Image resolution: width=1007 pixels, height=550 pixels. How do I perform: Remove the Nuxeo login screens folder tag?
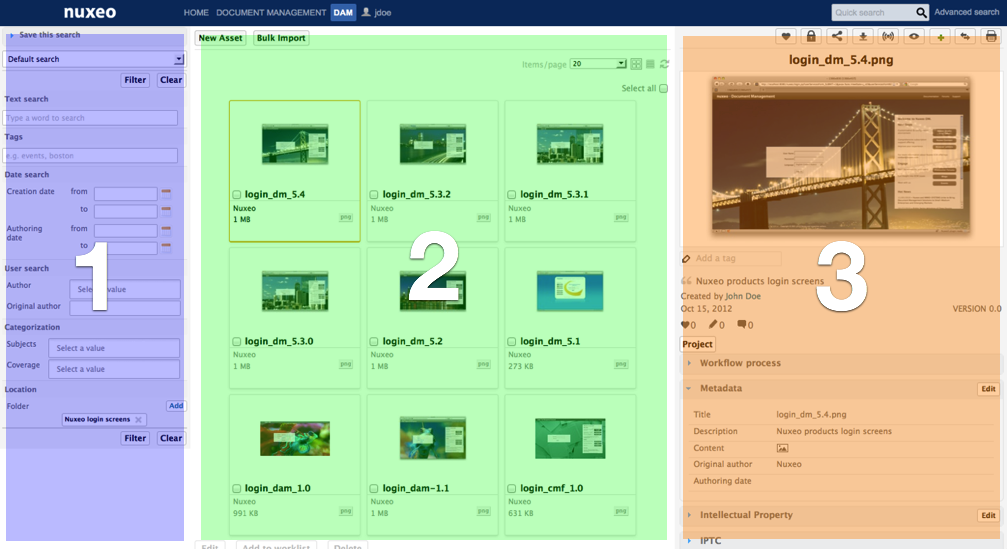[x=138, y=420]
